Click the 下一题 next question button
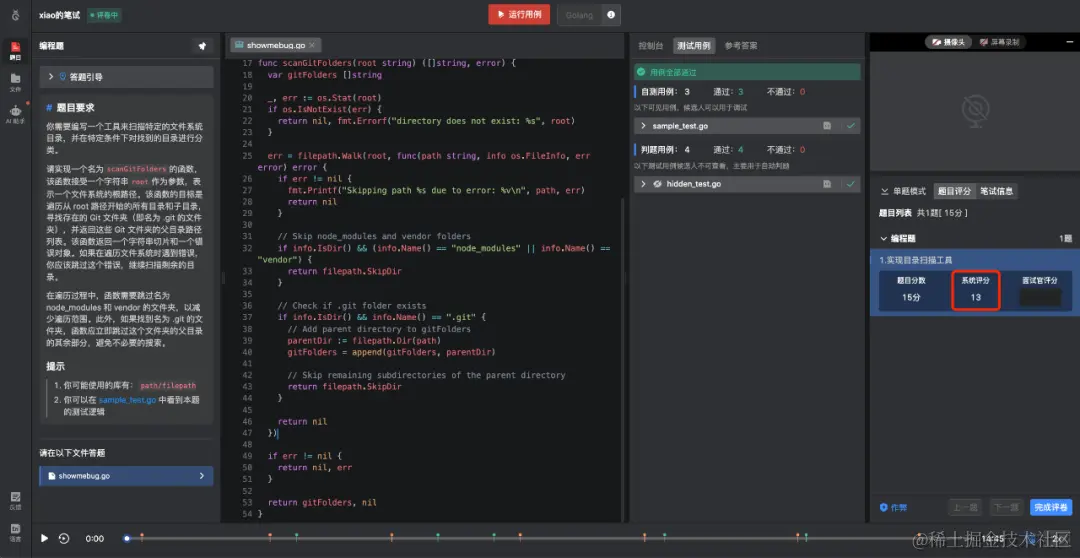Image resolution: width=1080 pixels, height=558 pixels. click(x=1006, y=508)
